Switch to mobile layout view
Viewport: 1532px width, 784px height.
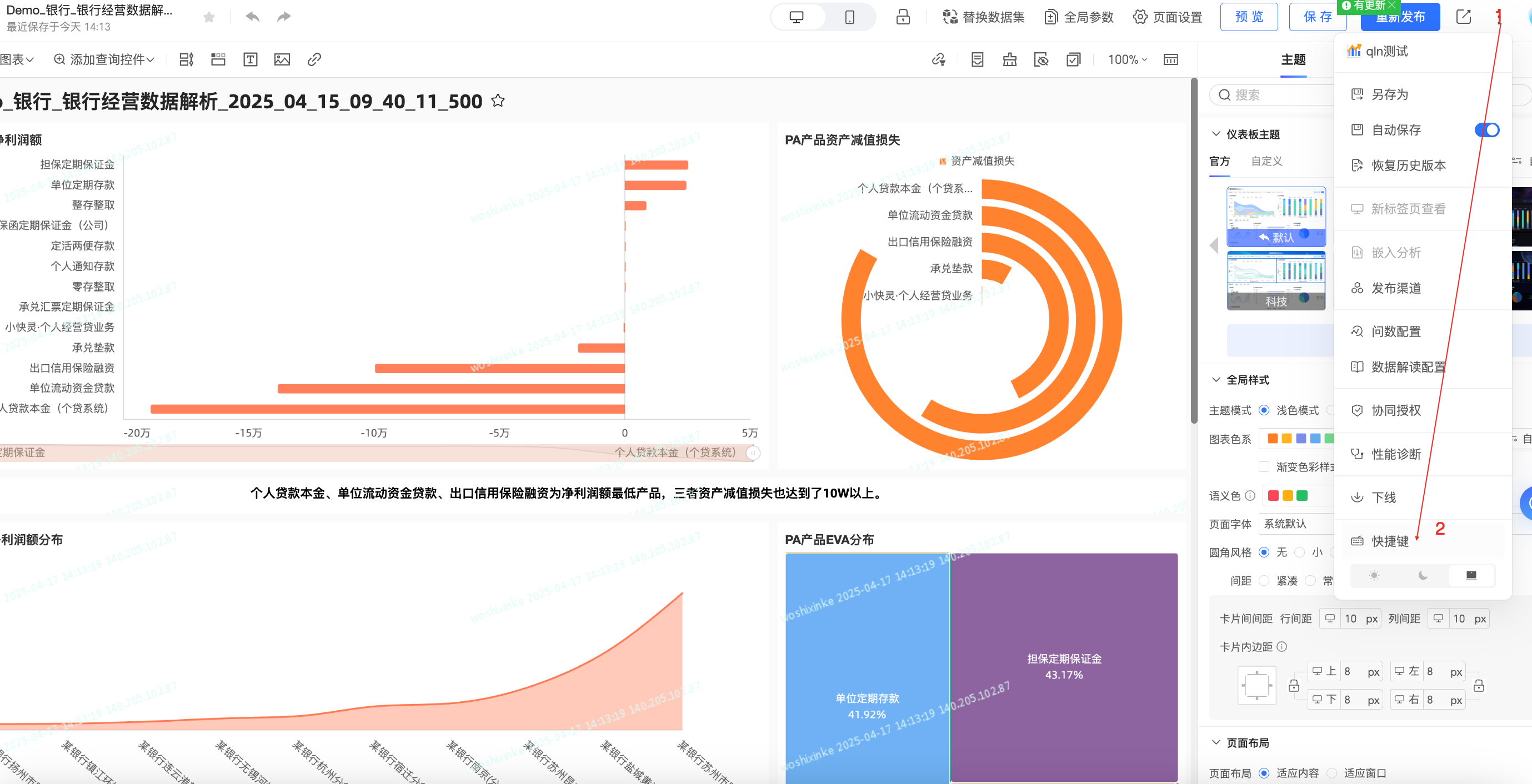pos(849,17)
